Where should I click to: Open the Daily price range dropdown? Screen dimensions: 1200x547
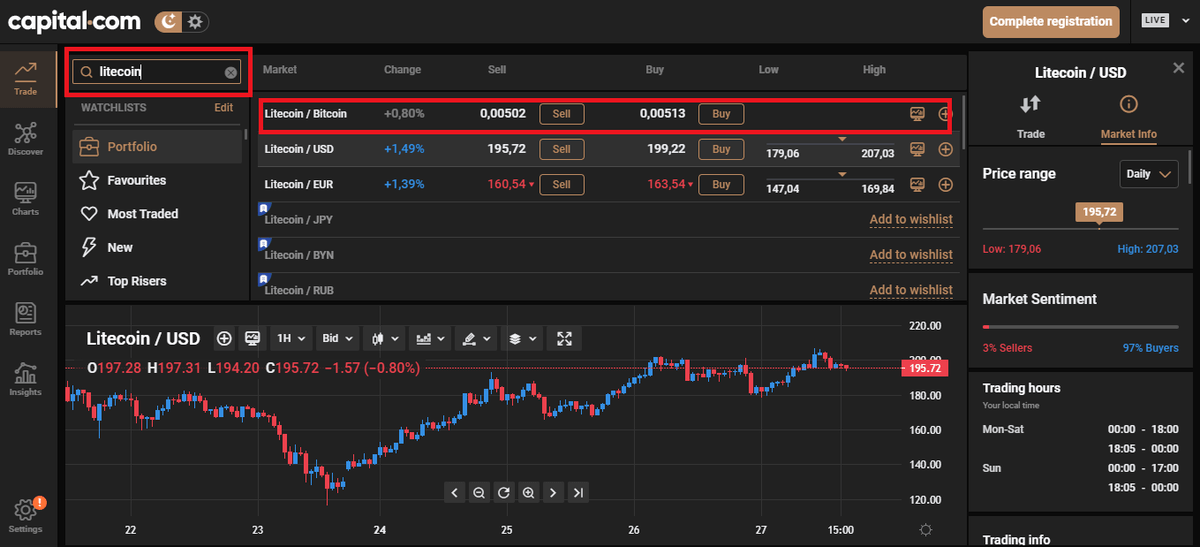(1149, 174)
